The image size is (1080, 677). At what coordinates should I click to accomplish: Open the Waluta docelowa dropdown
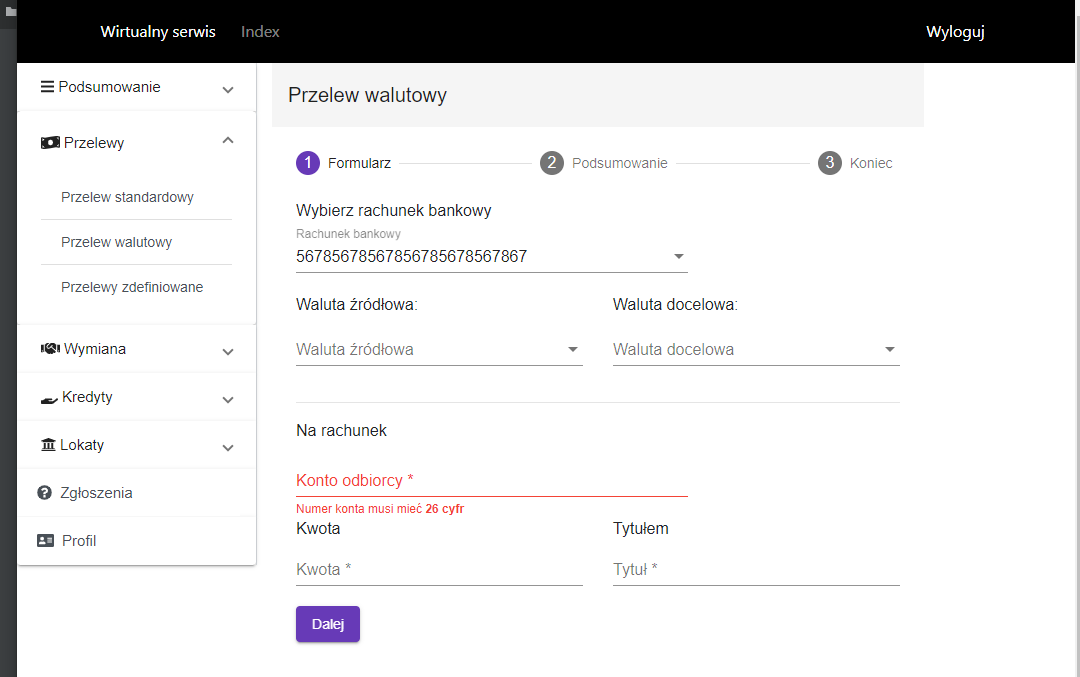[890, 350]
